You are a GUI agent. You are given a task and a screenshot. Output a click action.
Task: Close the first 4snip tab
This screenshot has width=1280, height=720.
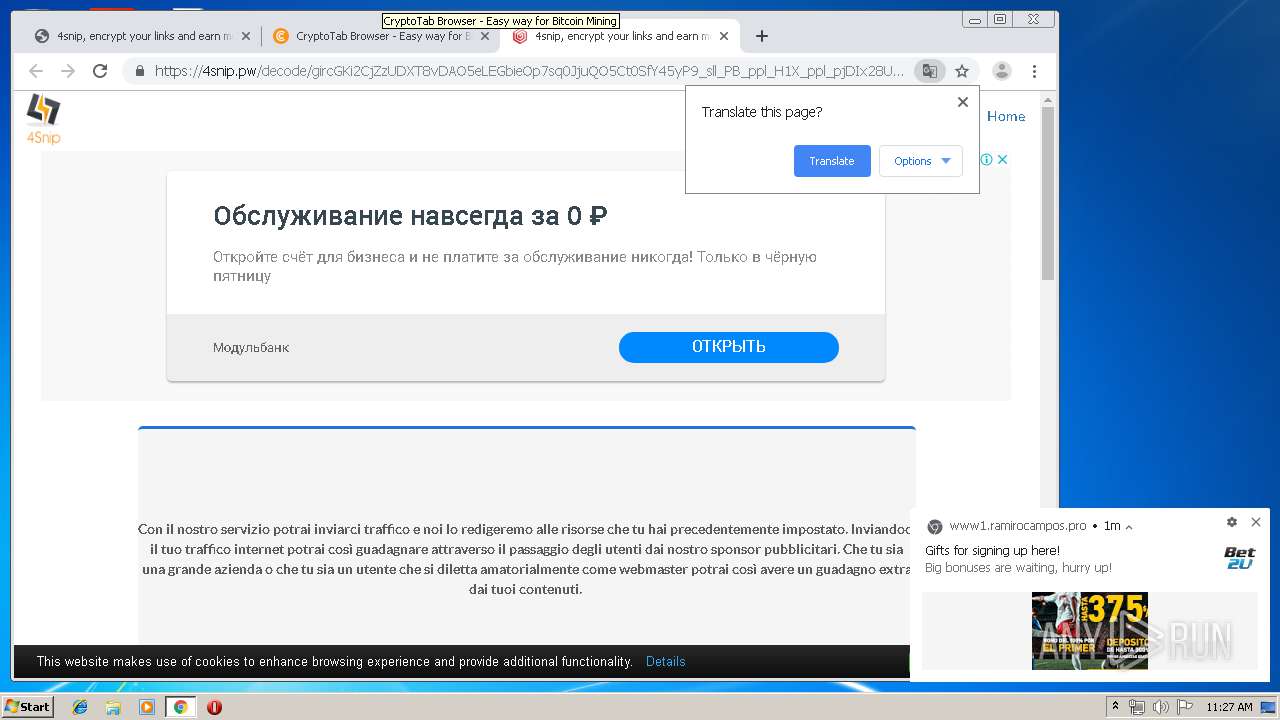point(245,36)
